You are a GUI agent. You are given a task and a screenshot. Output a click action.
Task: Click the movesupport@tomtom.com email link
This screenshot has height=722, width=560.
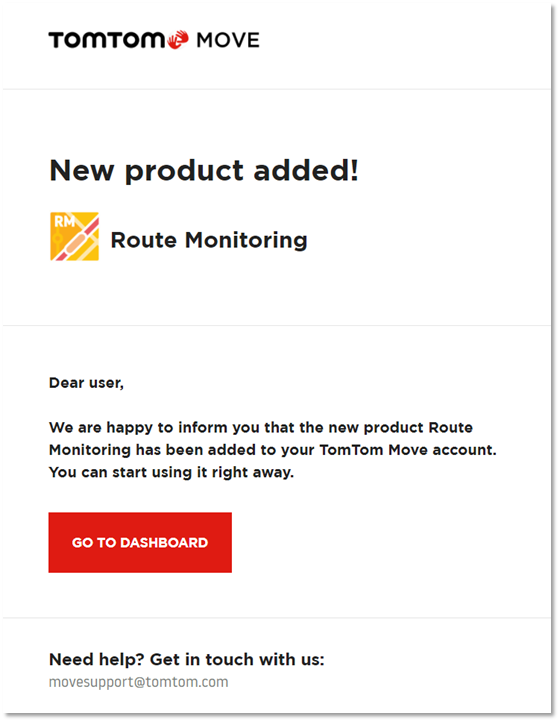[x=139, y=682]
